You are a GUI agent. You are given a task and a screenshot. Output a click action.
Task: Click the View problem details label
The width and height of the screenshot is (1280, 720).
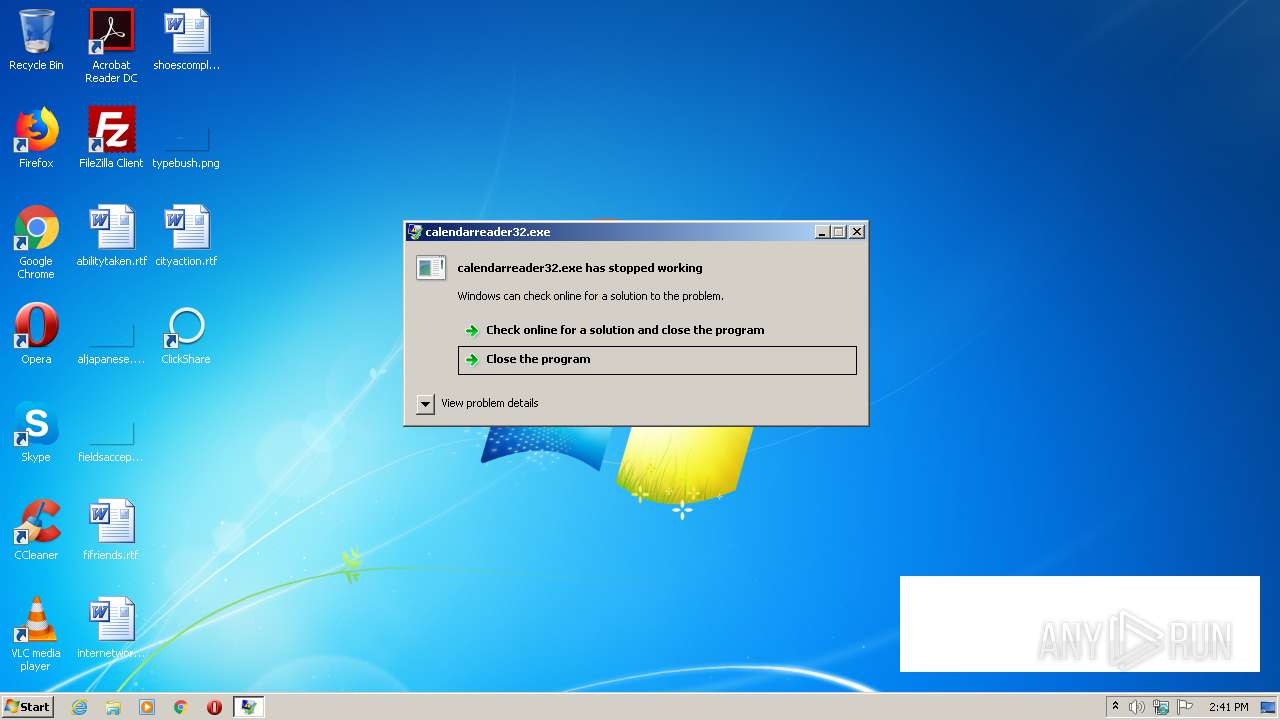490,403
